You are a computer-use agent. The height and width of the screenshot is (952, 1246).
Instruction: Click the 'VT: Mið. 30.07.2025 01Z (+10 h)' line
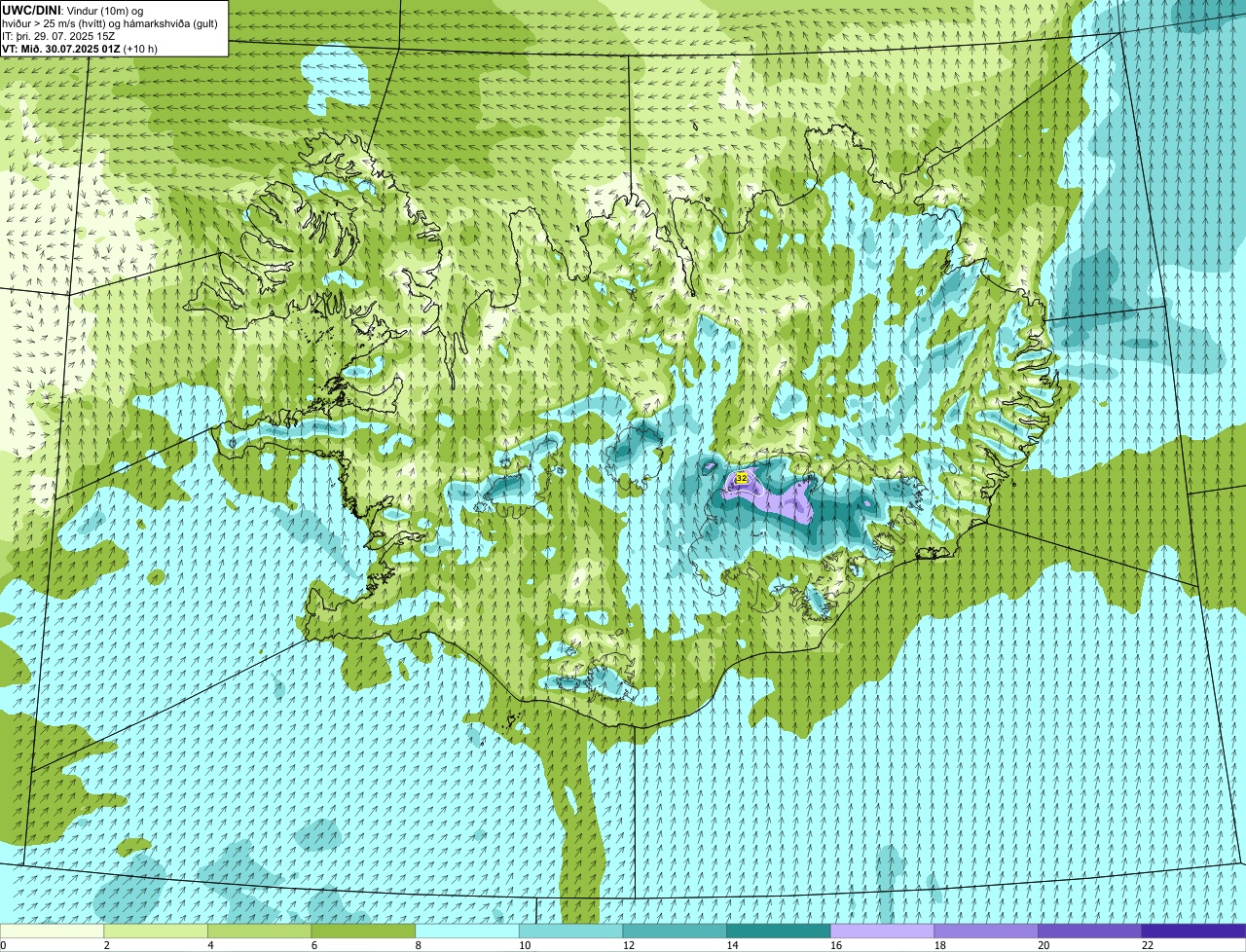[x=80, y=48]
